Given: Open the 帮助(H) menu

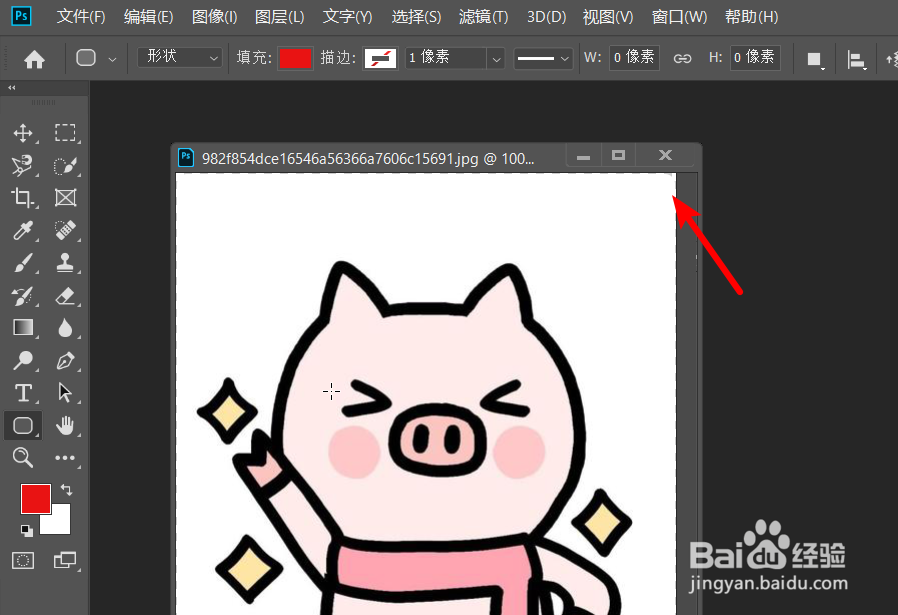Looking at the screenshot, I should coord(751,17).
